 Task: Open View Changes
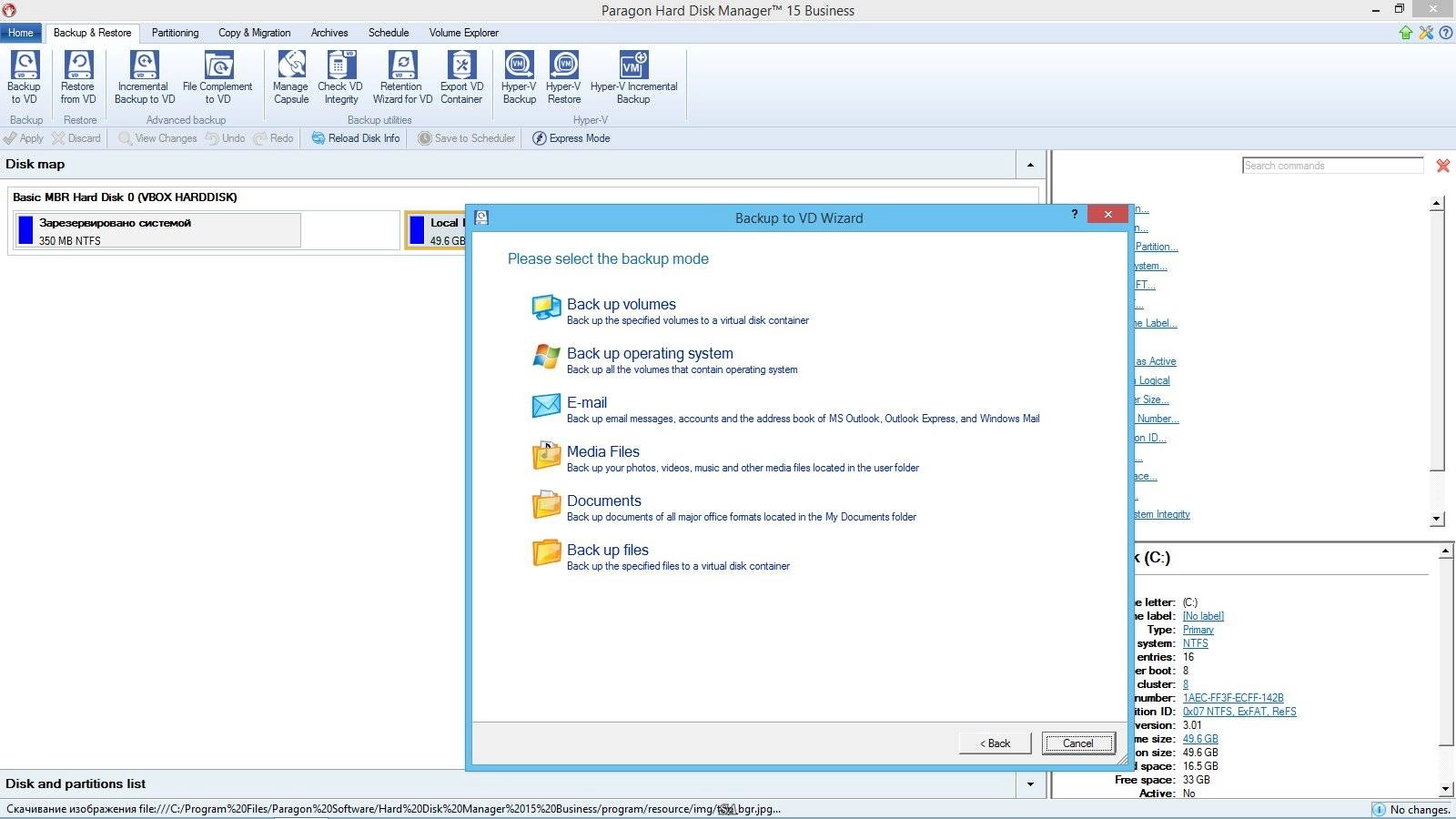point(157,138)
